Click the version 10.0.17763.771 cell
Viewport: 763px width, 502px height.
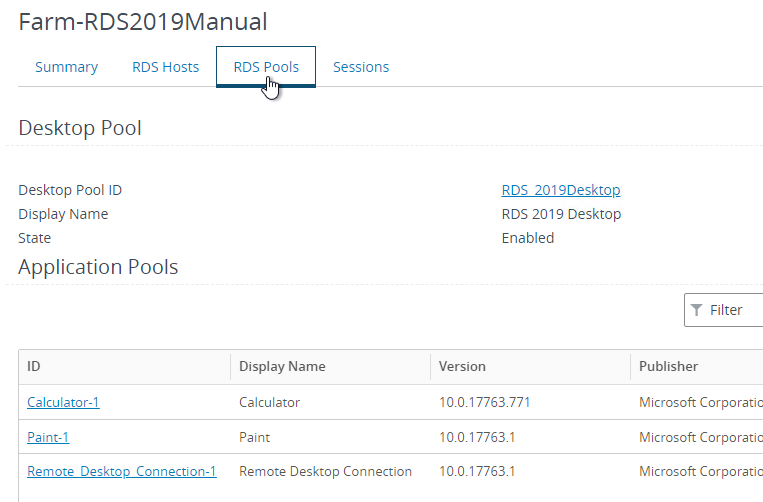coord(484,402)
